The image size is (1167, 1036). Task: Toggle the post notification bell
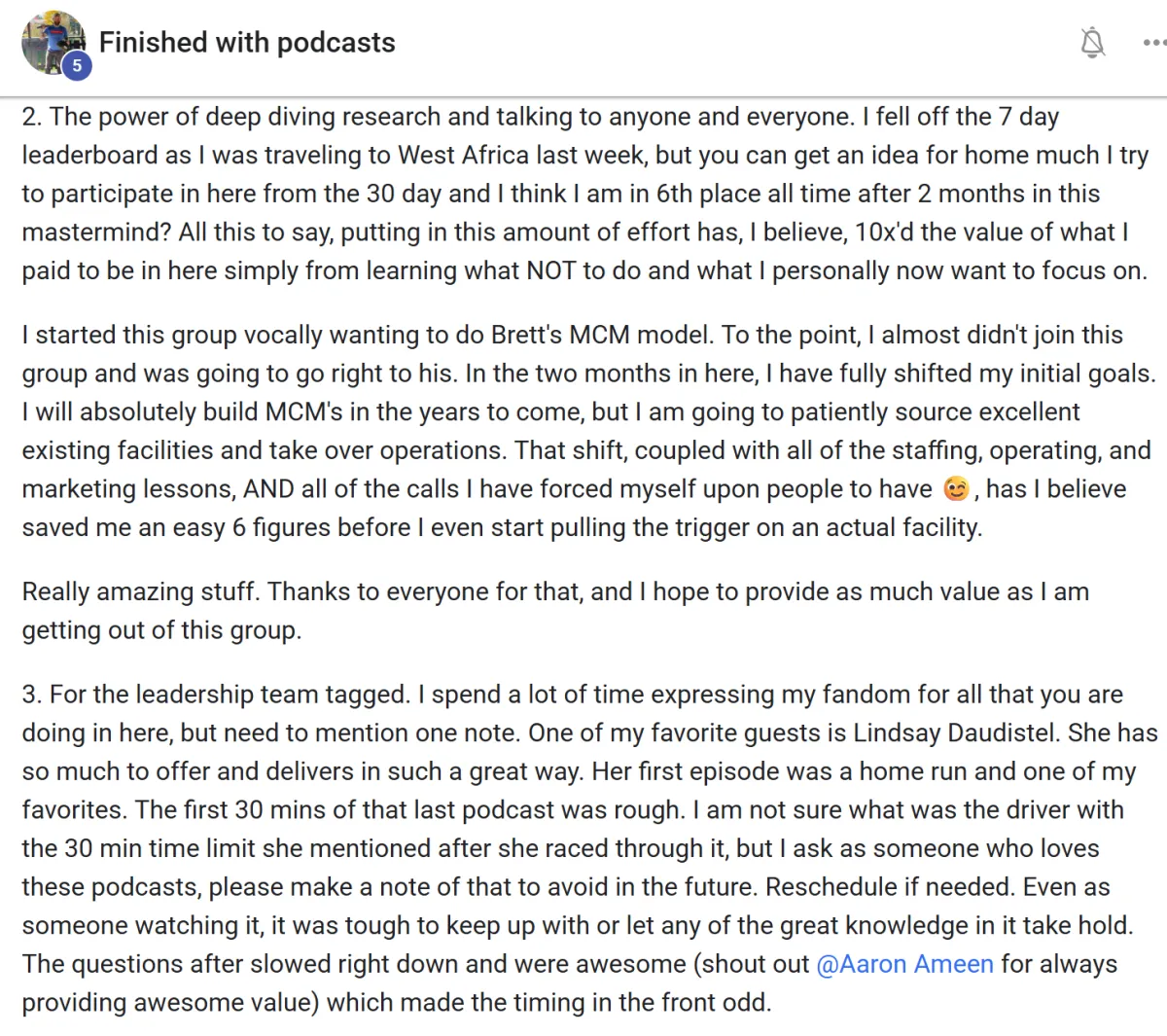click(1093, 43)
